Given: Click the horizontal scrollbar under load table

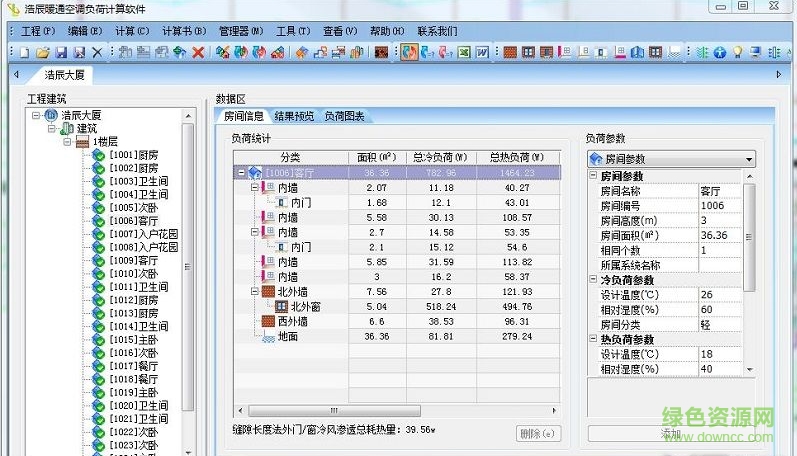Looking at the screenshot, I should pos(334,410).
